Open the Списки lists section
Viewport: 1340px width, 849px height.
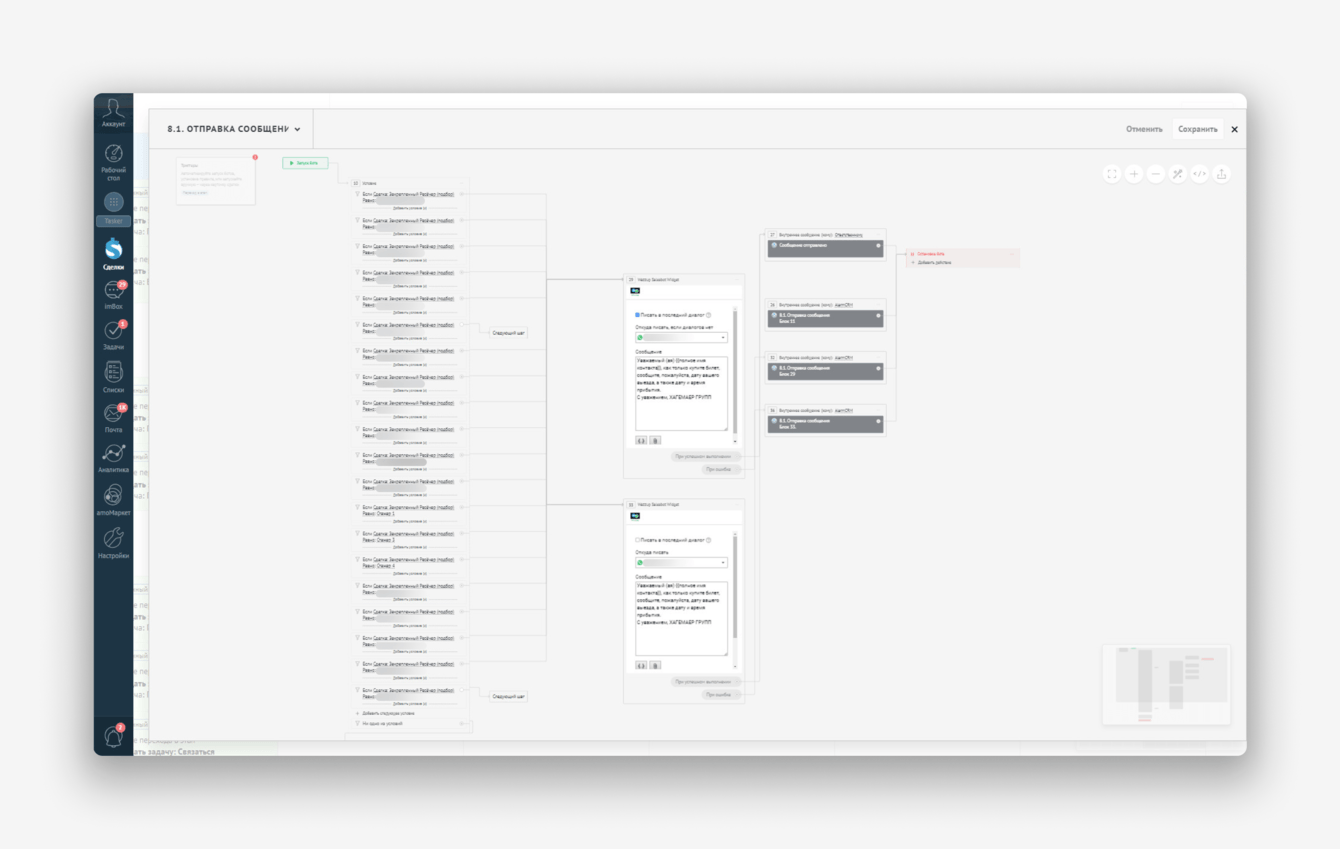(113, 376)
